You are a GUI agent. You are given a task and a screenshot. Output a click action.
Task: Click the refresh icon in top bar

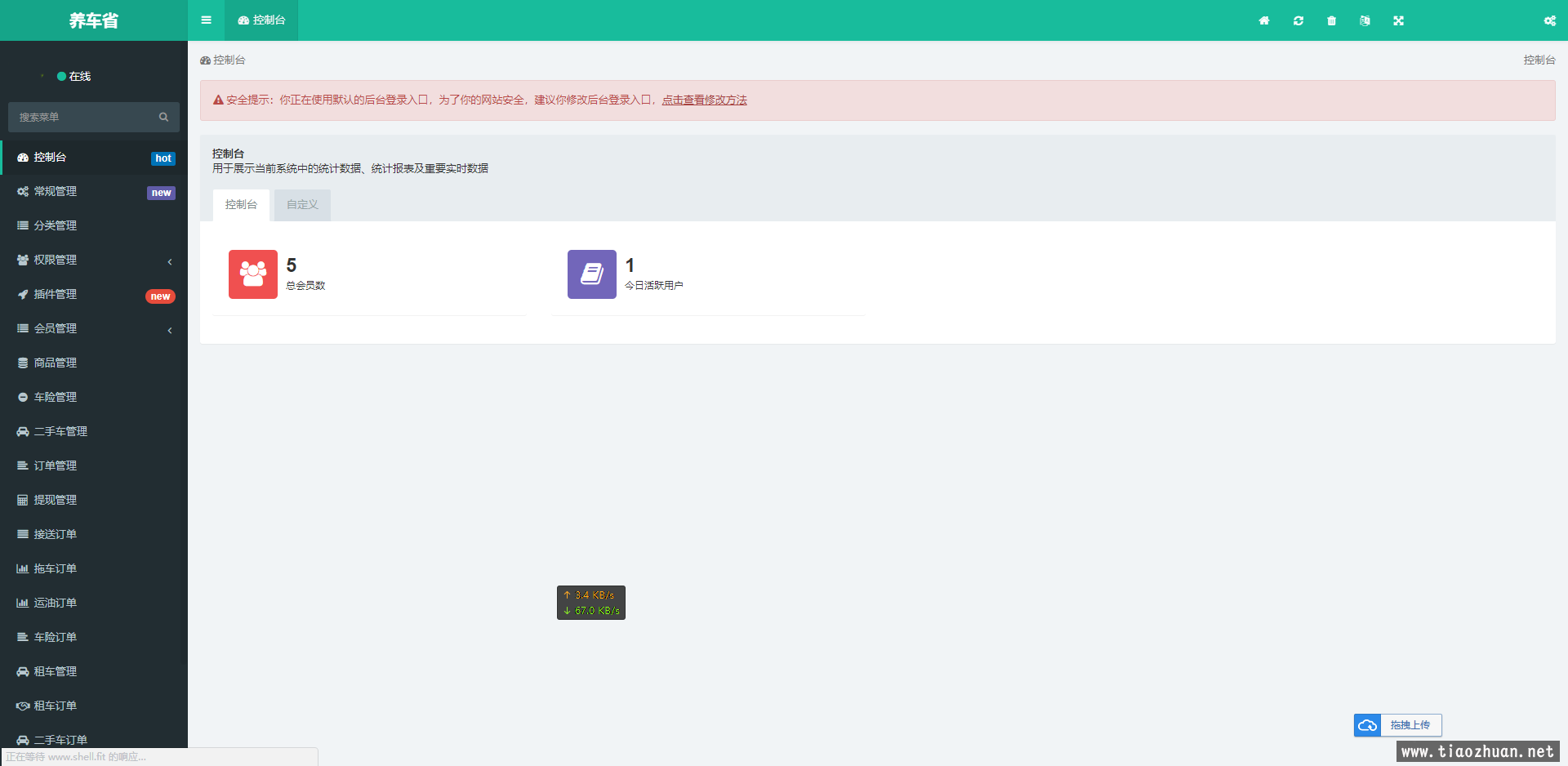coord(1298,20)
